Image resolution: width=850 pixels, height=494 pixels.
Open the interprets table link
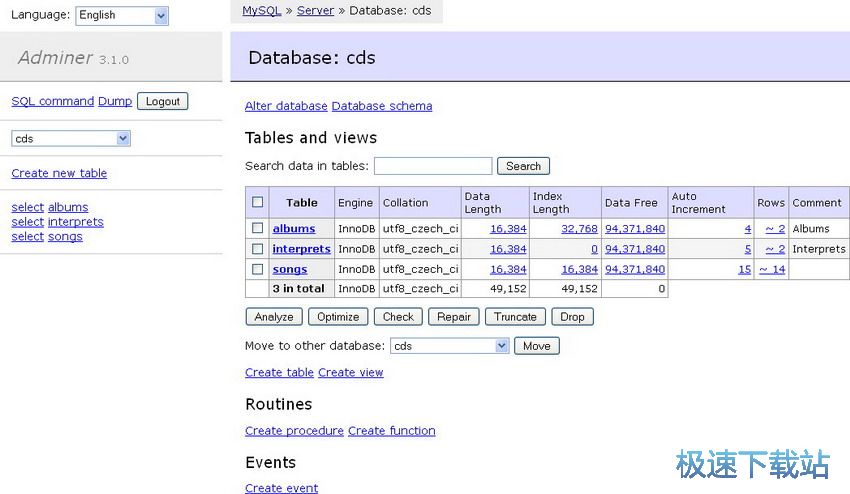click(301, 249)
